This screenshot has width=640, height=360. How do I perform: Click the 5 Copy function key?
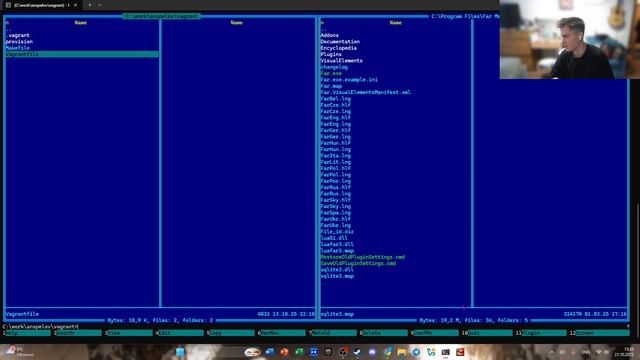click(x=231, y=333)
